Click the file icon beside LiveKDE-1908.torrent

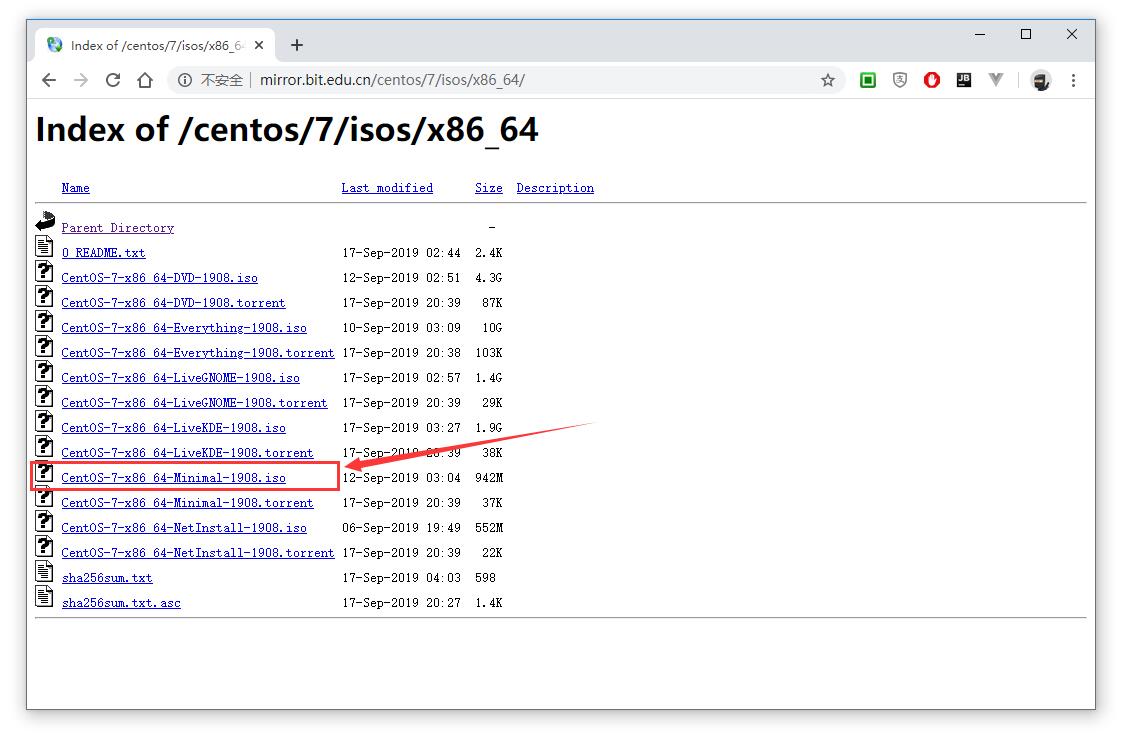pyautogui.click(x=44, y=446)
